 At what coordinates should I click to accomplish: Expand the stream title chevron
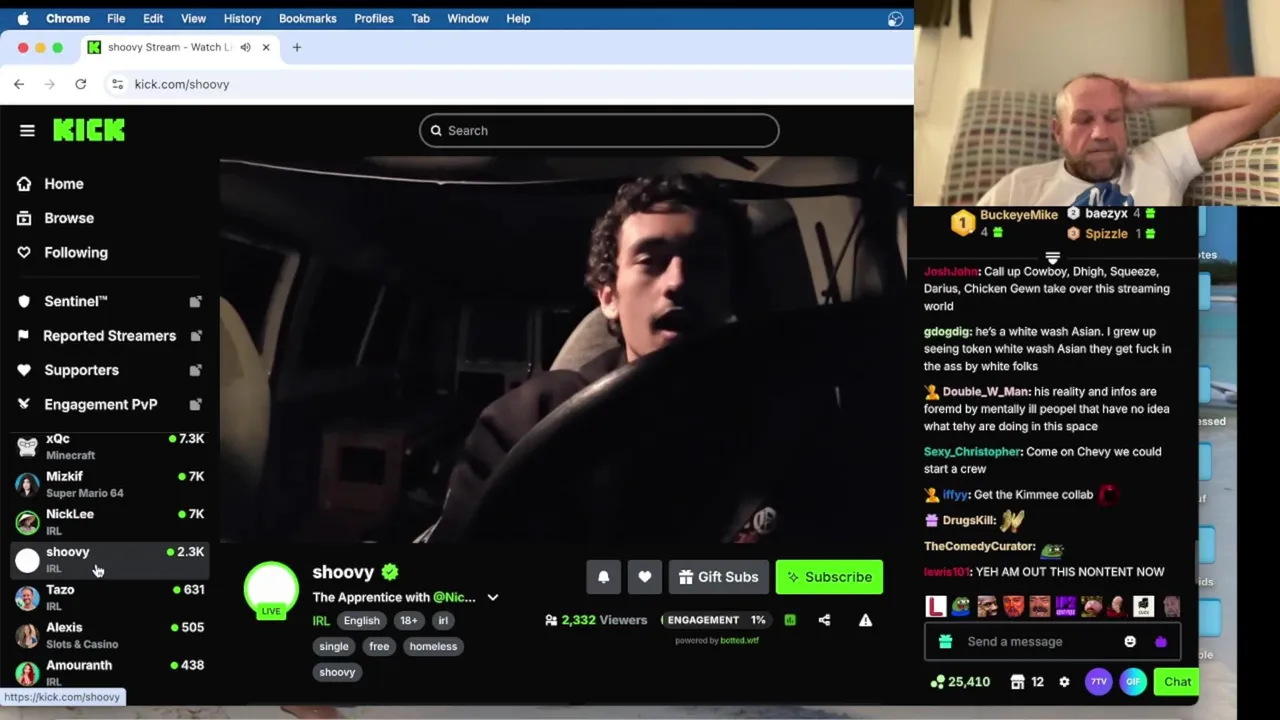492,597
